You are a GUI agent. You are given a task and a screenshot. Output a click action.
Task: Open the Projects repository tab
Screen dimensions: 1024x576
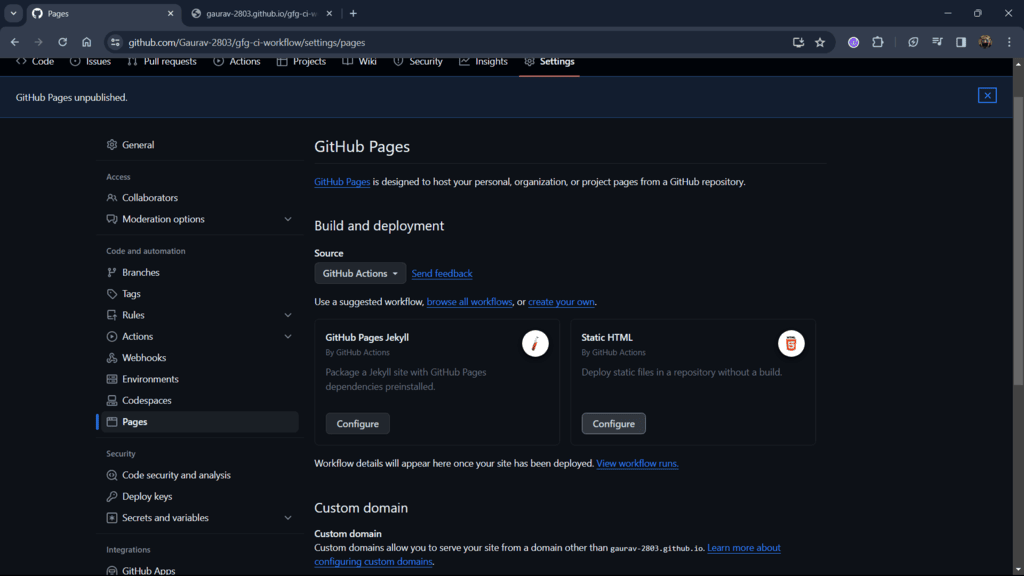click(x=302, y=61)
